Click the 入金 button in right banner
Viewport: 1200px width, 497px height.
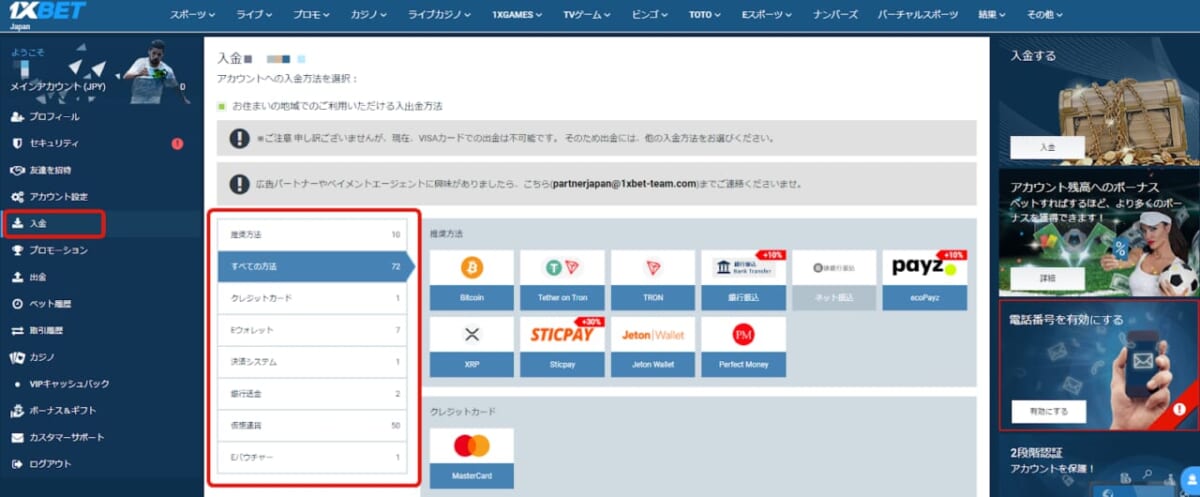[1047, 147]
